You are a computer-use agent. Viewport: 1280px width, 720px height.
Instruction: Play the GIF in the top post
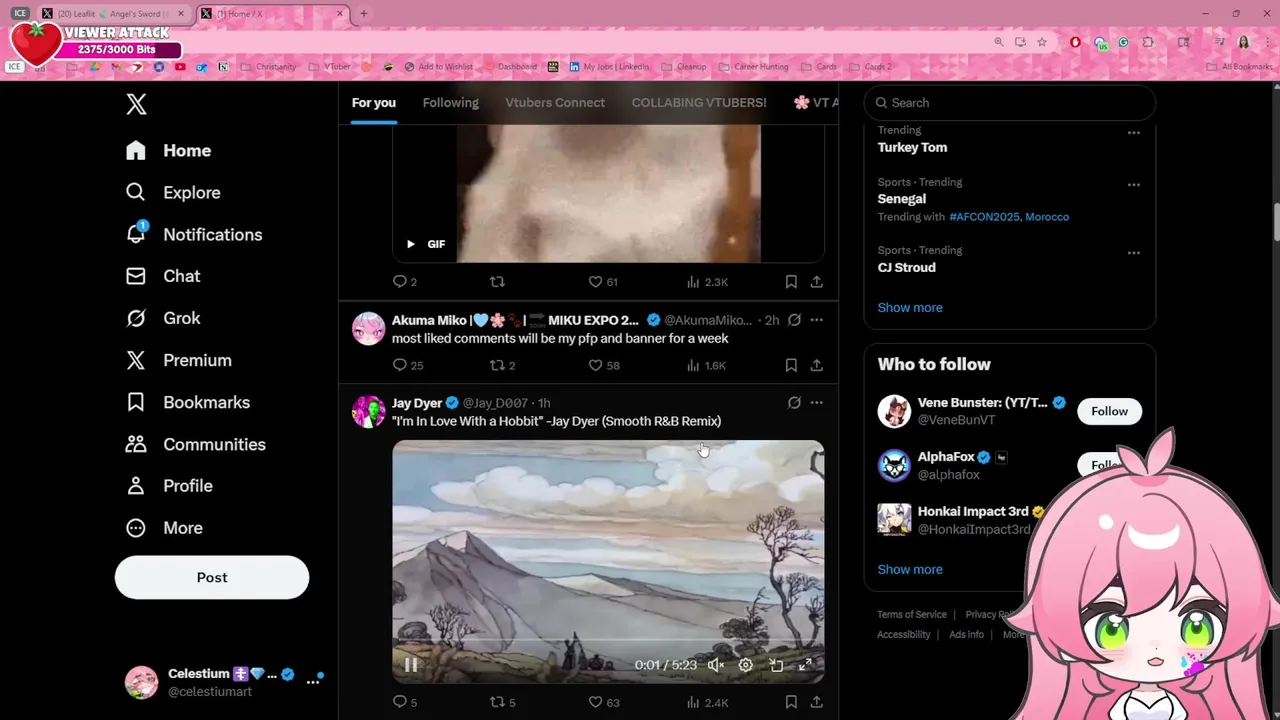tap(410, 244)
